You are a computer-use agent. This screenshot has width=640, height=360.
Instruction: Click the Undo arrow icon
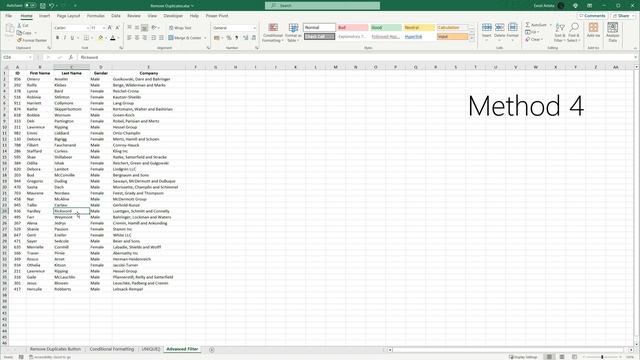pos(51,6)
